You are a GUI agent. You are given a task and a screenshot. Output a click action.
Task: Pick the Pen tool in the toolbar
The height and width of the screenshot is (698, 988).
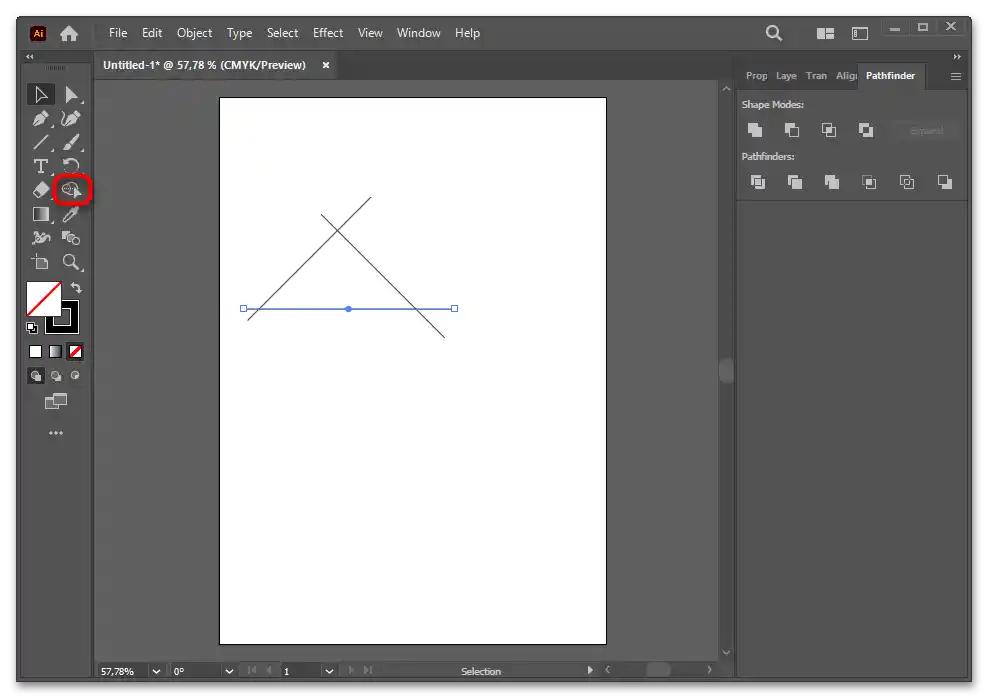pos(41,119)
